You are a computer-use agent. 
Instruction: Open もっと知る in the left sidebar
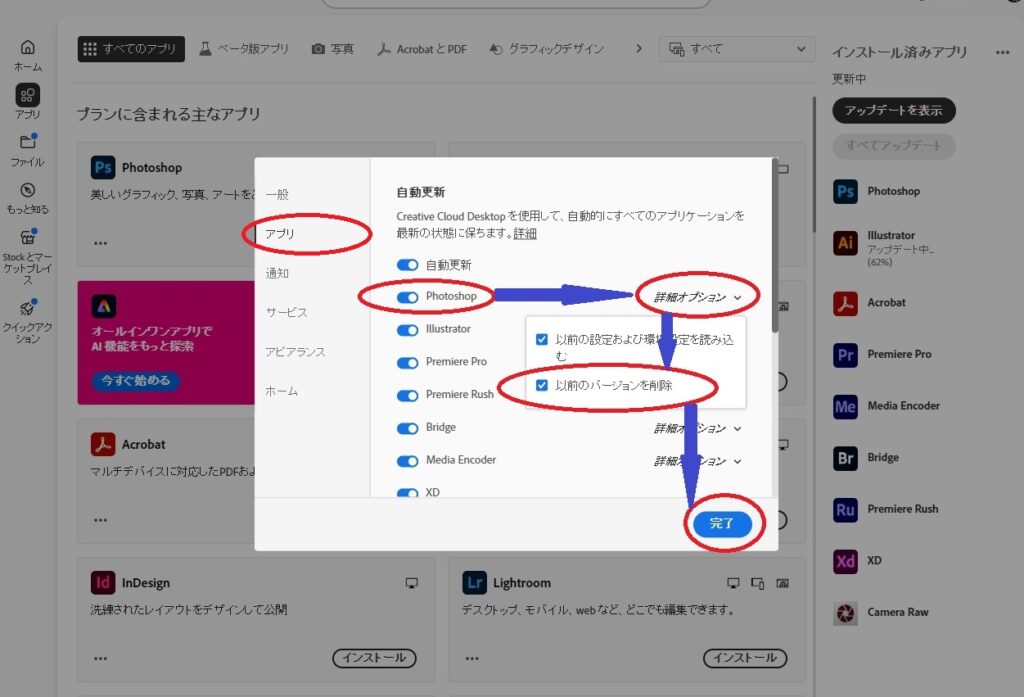pyautogui.click(x=27, y=197)
